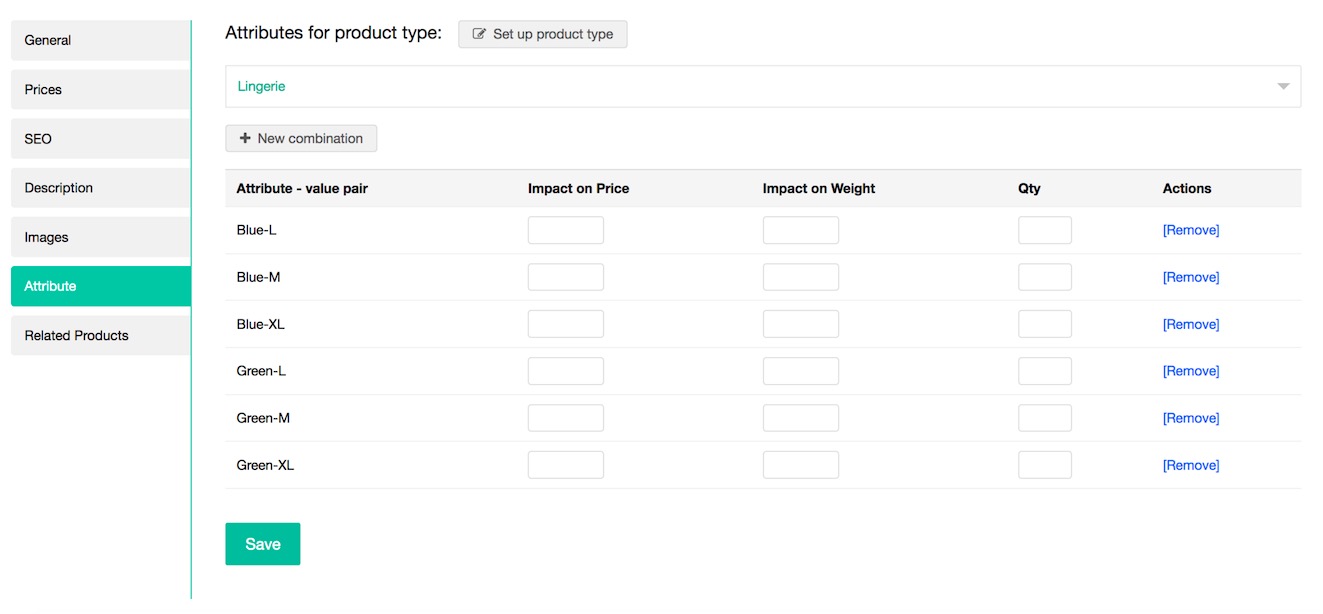Open the Images tab
Viewport: 1323px width, 614px height.
(100, 238)
